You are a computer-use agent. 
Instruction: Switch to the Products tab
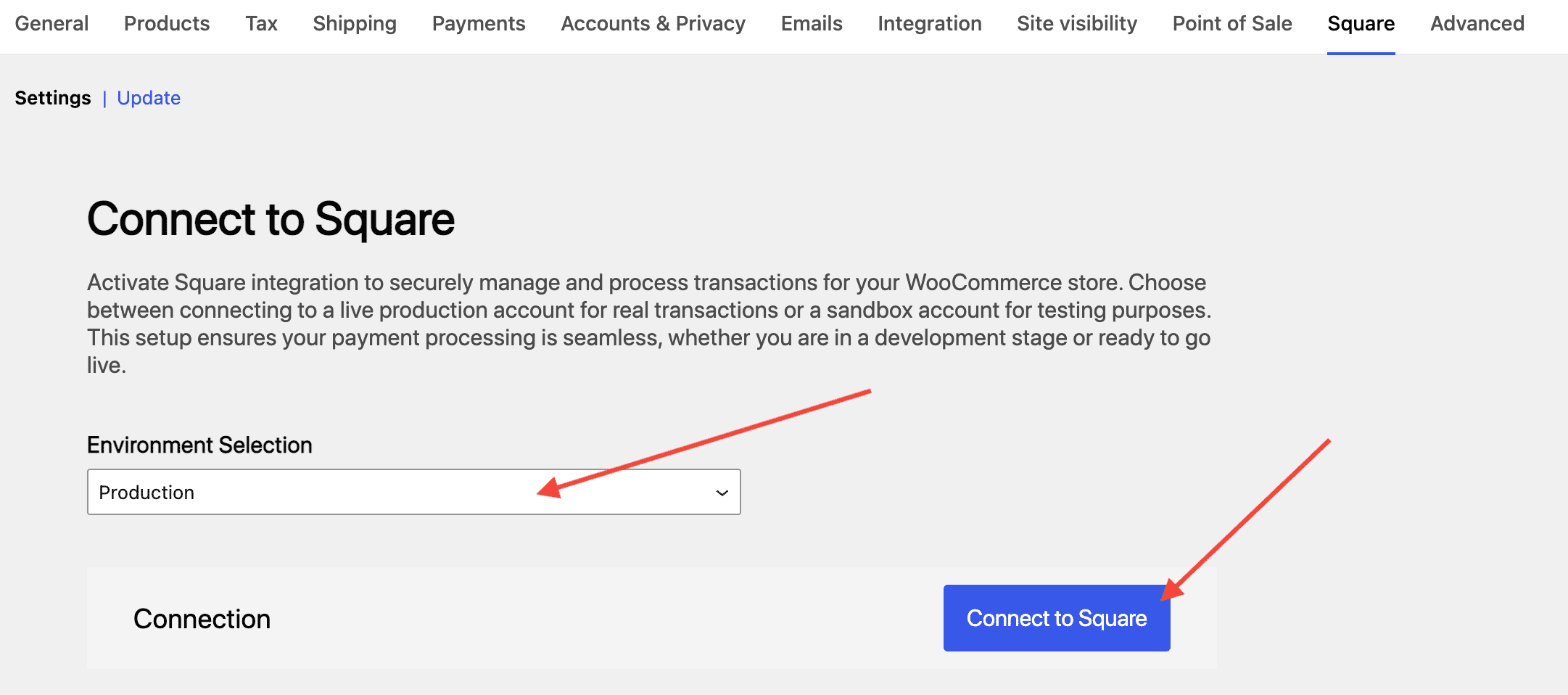(167, 24)
